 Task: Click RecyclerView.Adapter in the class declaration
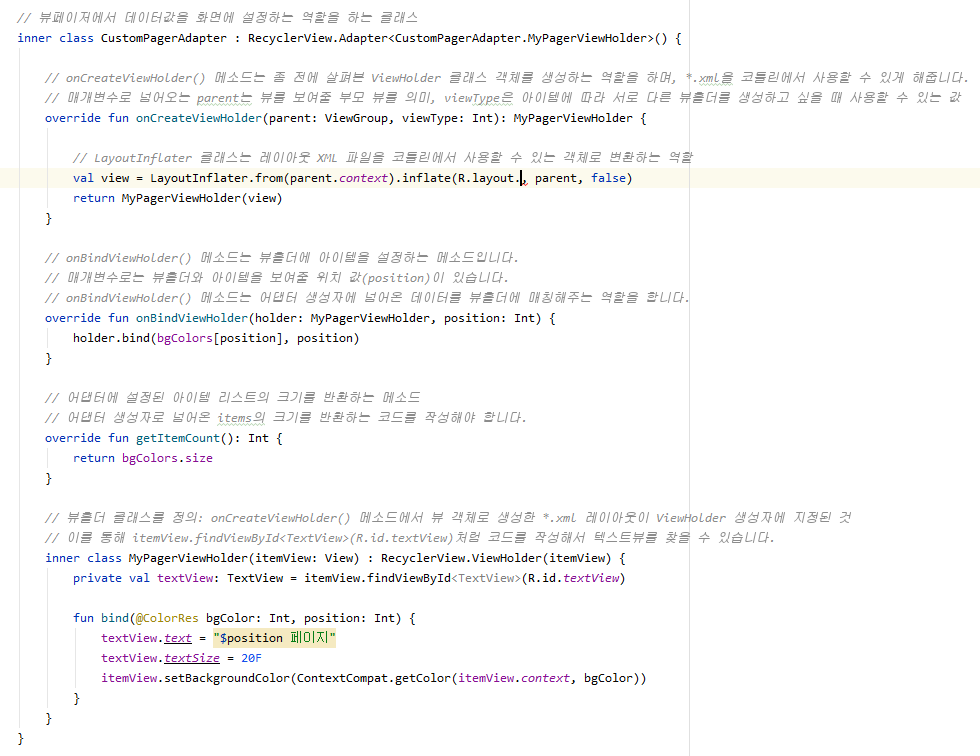click(318, 38)
